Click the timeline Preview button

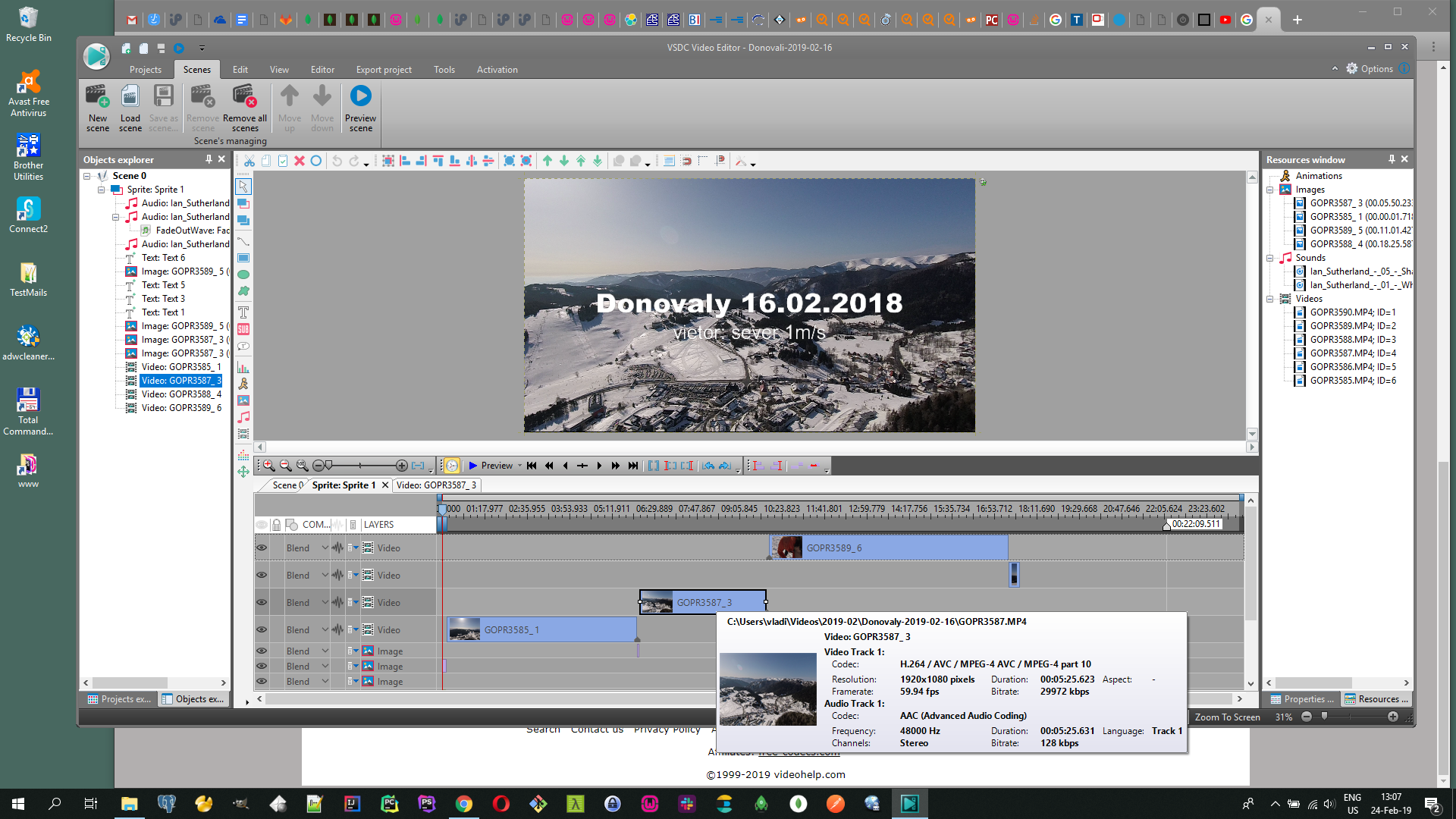point(490,466)
